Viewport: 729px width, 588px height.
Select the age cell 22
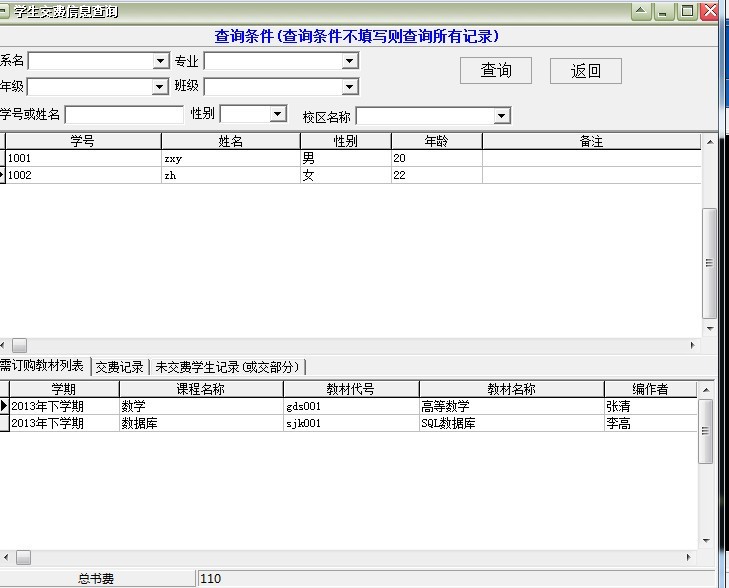[437, 175]
